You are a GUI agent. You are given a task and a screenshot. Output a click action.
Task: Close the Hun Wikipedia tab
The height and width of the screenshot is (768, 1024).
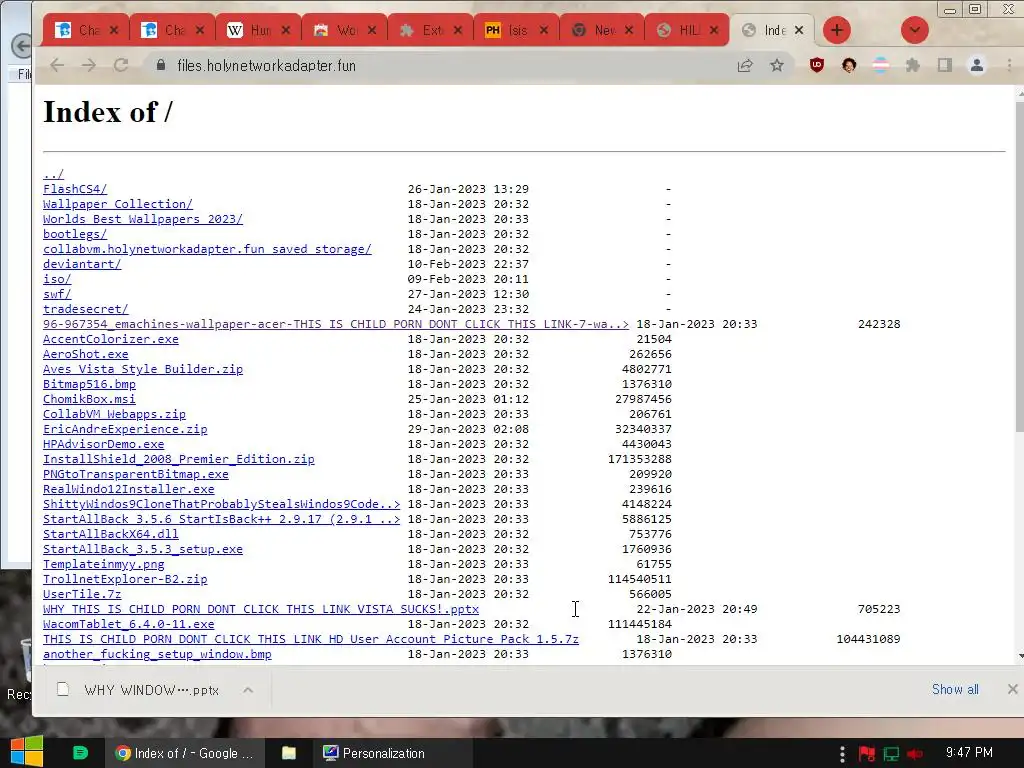coord(285,30)
